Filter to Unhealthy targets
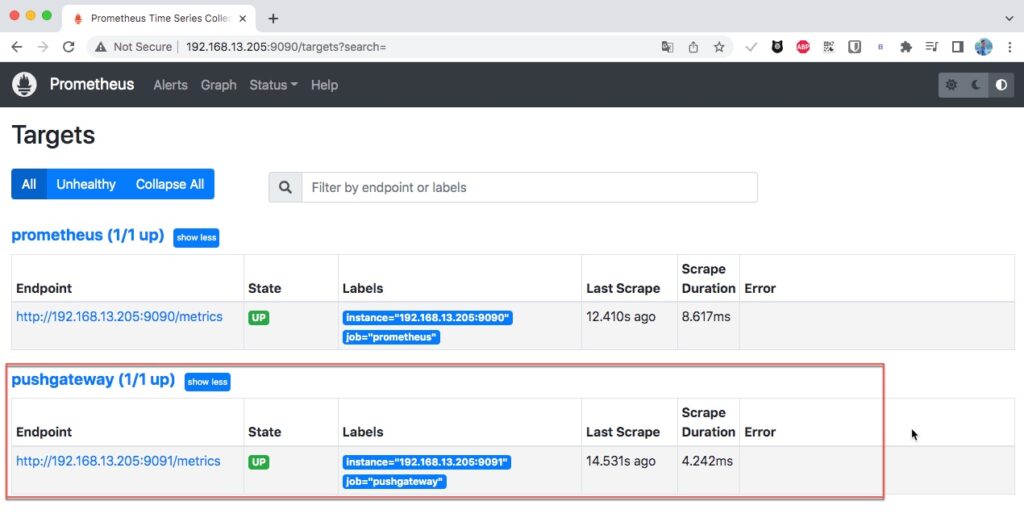Viewport: 1024px width, 518px height. 86,184
